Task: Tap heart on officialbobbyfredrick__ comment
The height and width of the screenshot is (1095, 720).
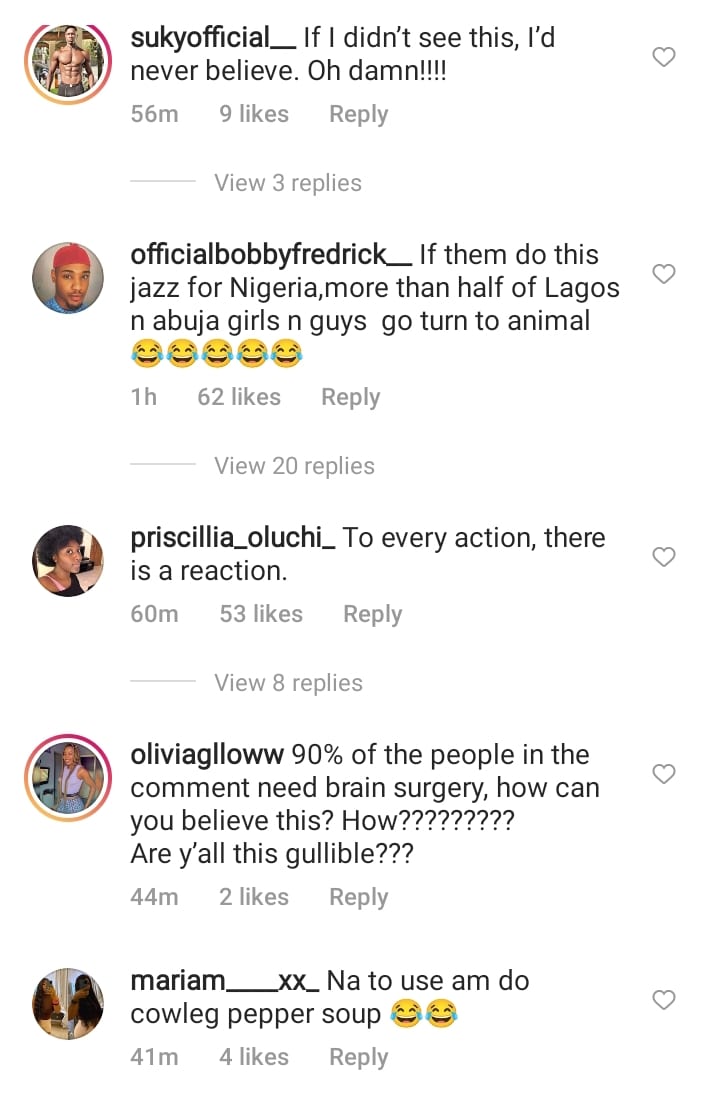Action: pyautogui.click(x=664, y=274)
